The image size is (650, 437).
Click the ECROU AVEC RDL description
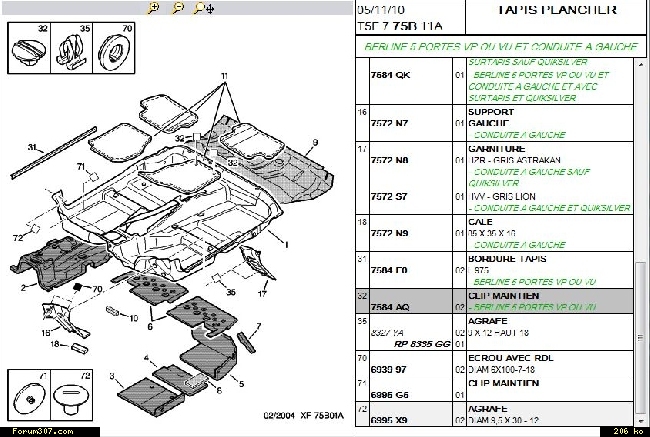(511, 358)
